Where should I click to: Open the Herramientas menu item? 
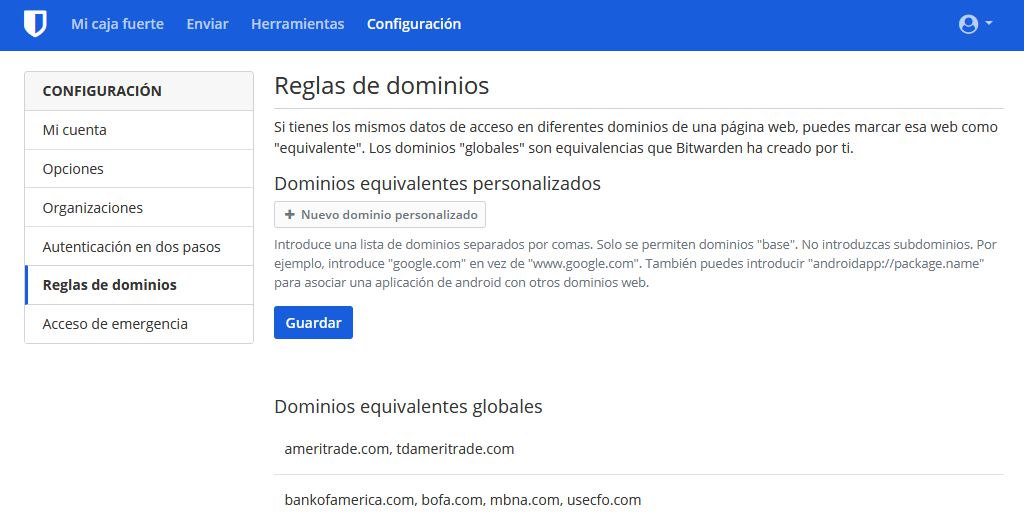point(297,24)
